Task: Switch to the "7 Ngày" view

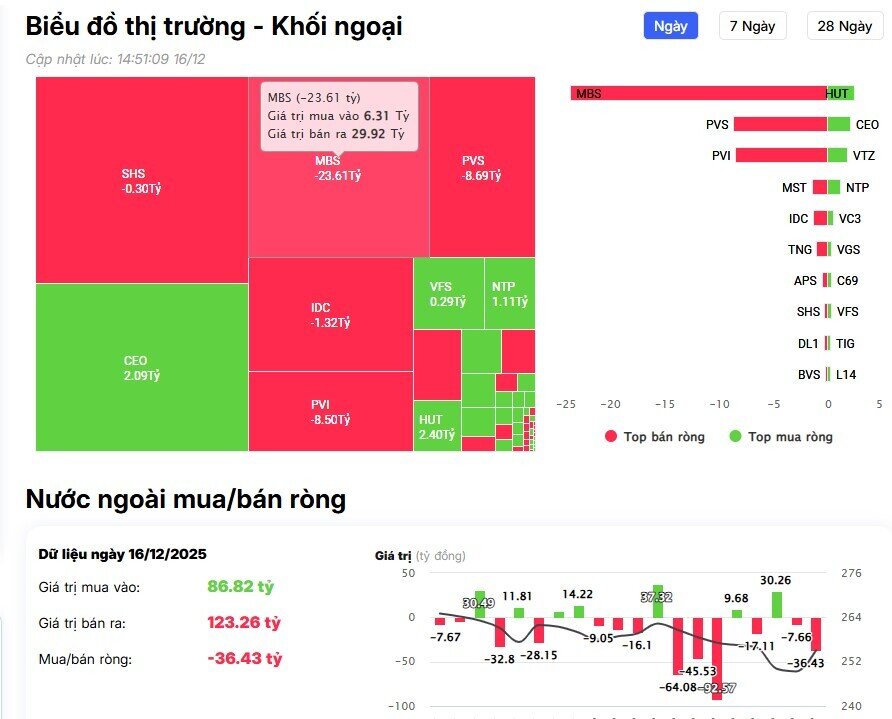Action: 752,26
